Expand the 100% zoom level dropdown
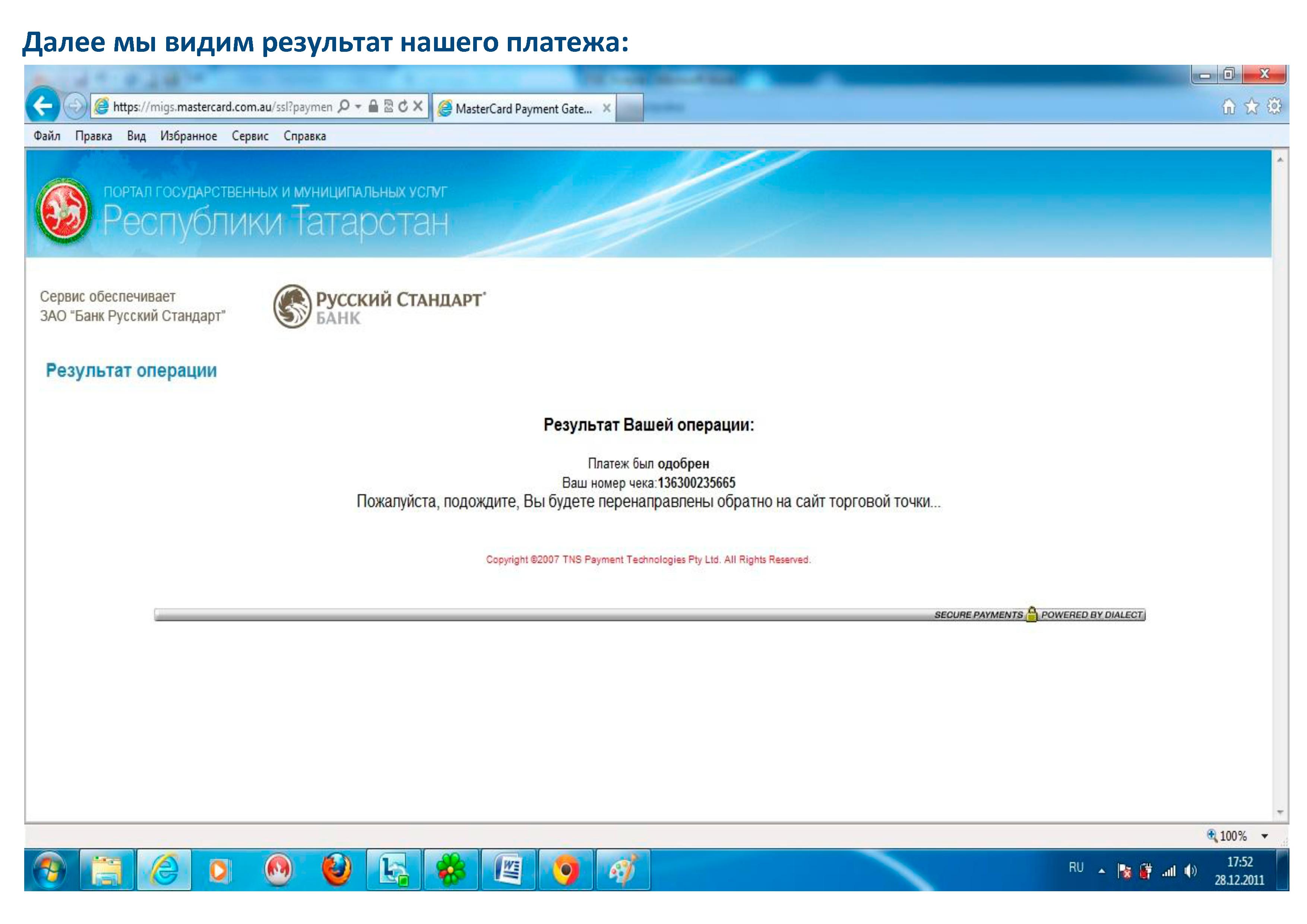 tap(1264, 836)
